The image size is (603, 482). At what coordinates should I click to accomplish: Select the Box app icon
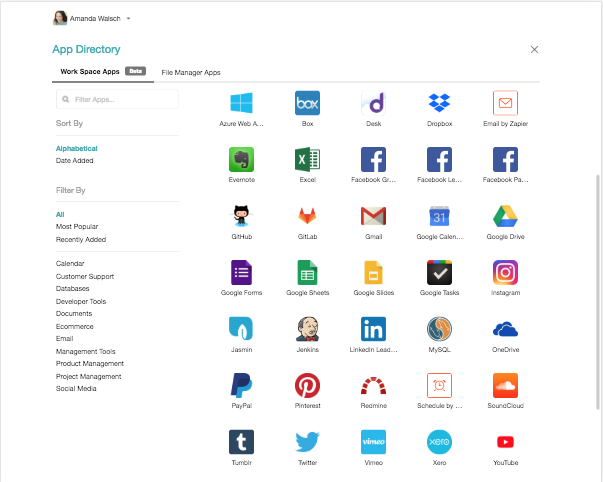tap(307, 103)
